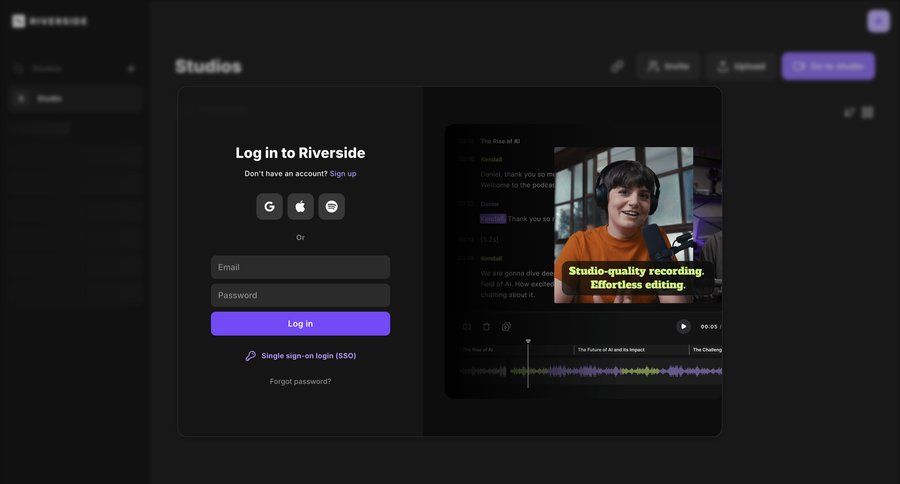Click the timeline playhead marker
Screen dimensions: 900x484
pos(528,342)
